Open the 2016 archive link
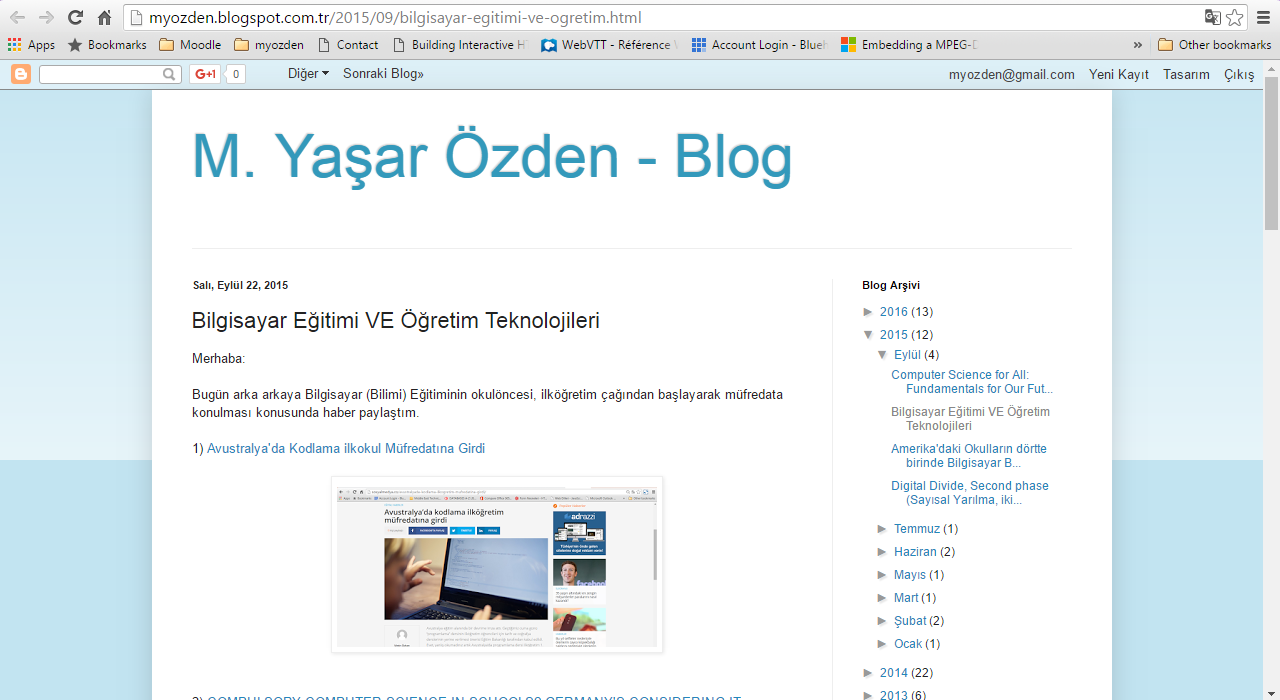Viewport: 1280px width, 700px height. [894, 312]
